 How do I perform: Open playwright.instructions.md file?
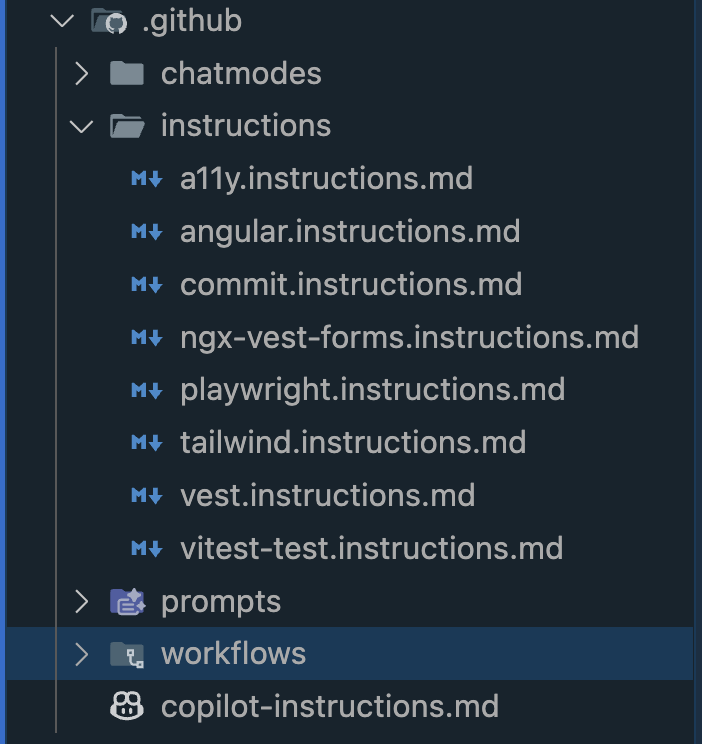click(373, 390)
